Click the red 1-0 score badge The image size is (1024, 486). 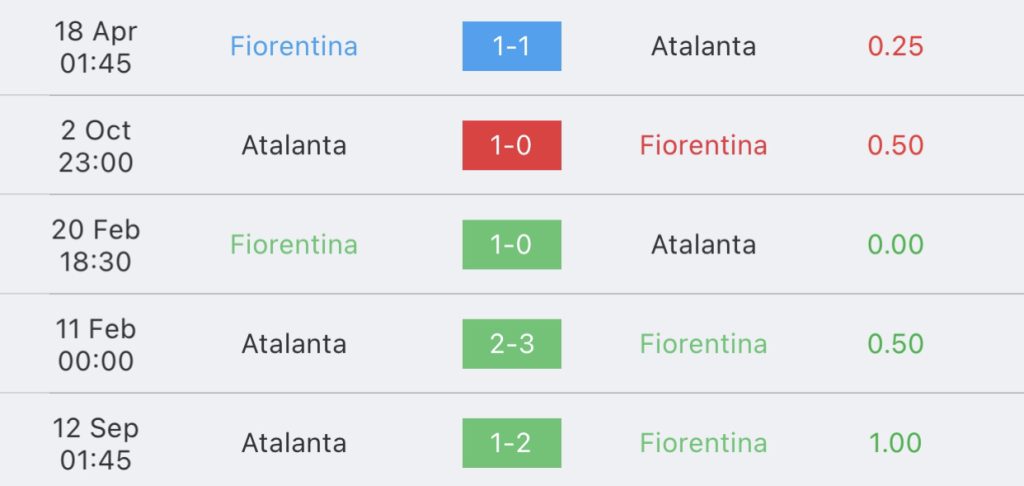coord(511,145)
